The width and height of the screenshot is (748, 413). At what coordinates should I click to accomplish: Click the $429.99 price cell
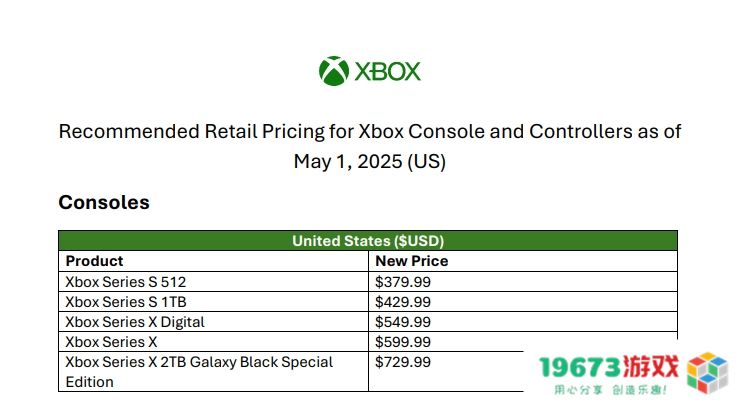click(523, 302)
